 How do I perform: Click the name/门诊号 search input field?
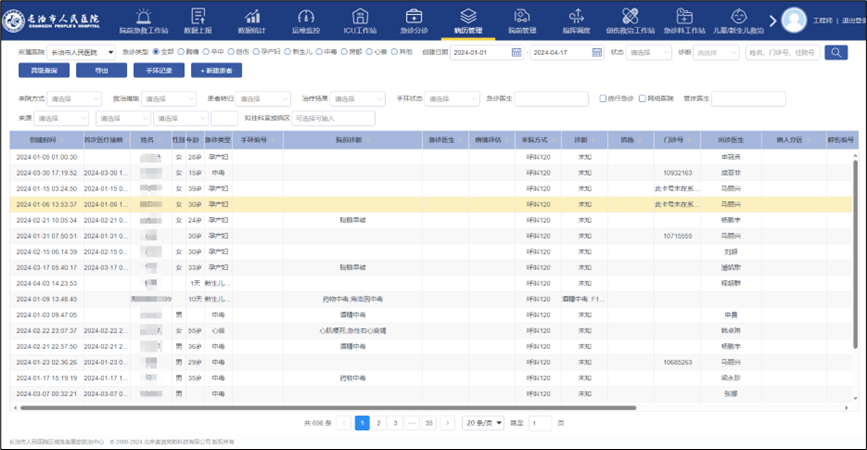click(782, 53)
